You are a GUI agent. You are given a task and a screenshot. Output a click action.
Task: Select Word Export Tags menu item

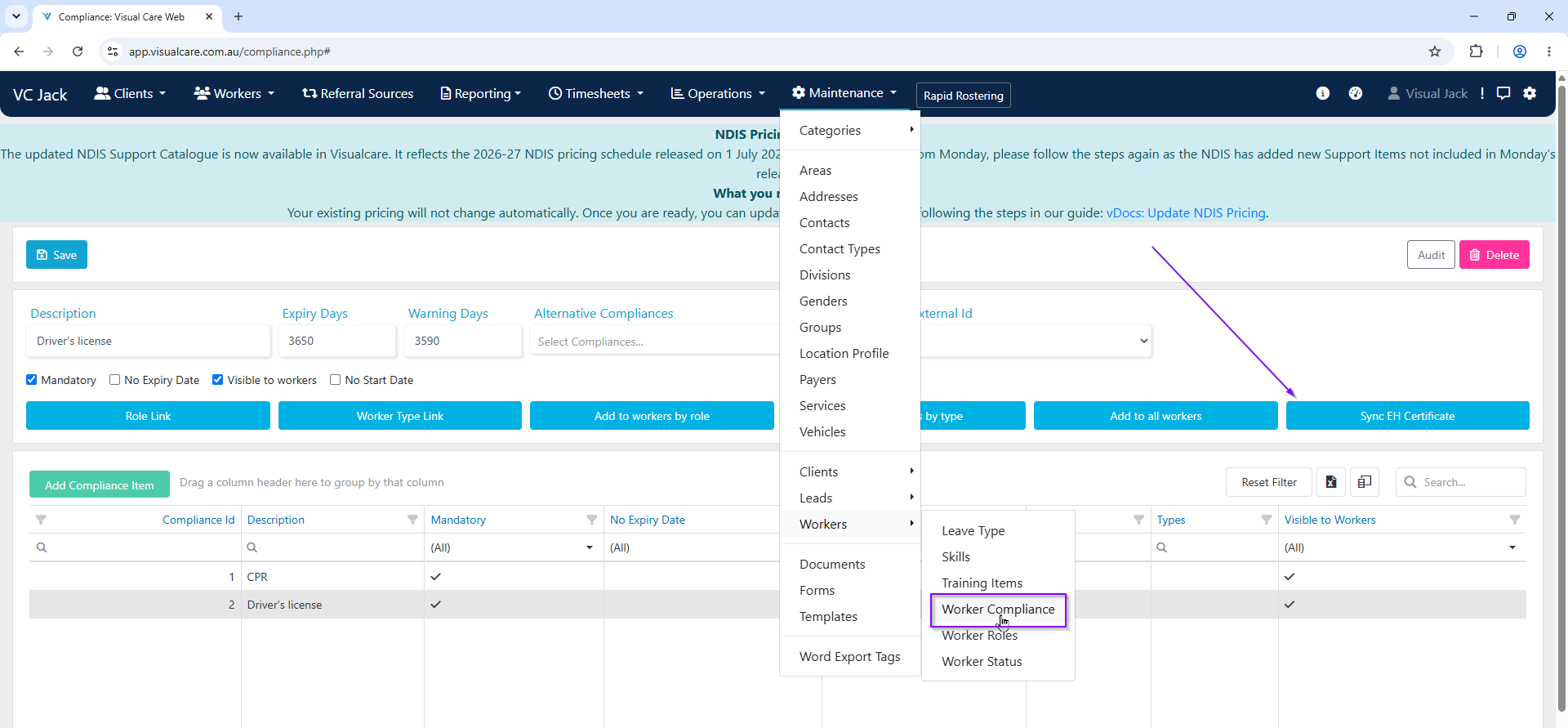pos(850,656)
